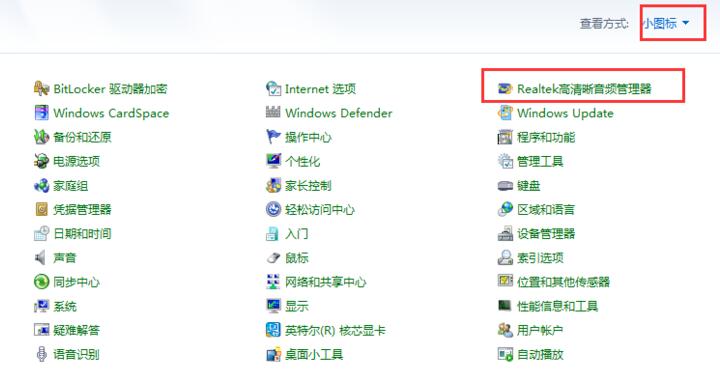Open 程序和功能 link text
This screenshot has width=720, height=382.
(546, 137)
